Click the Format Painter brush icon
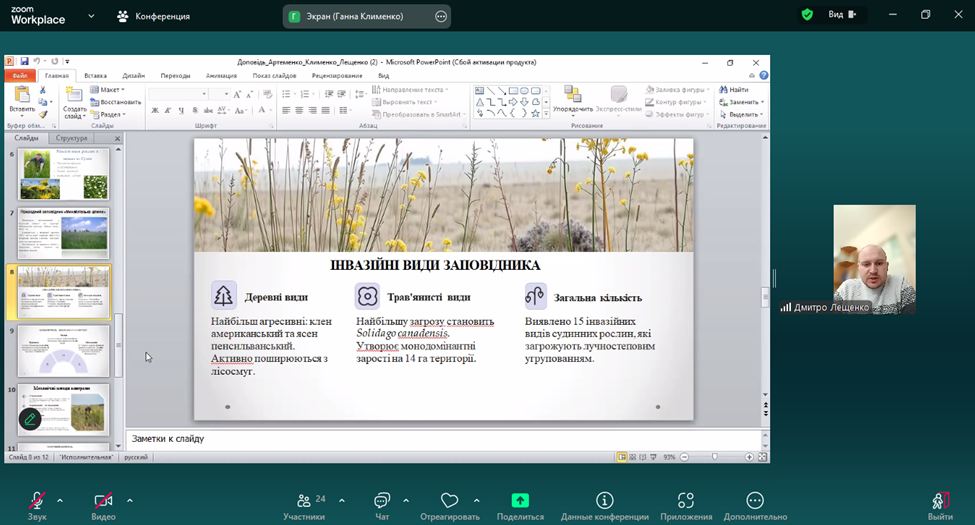Viewport: 975px width, 525px height. coord(43,114)
